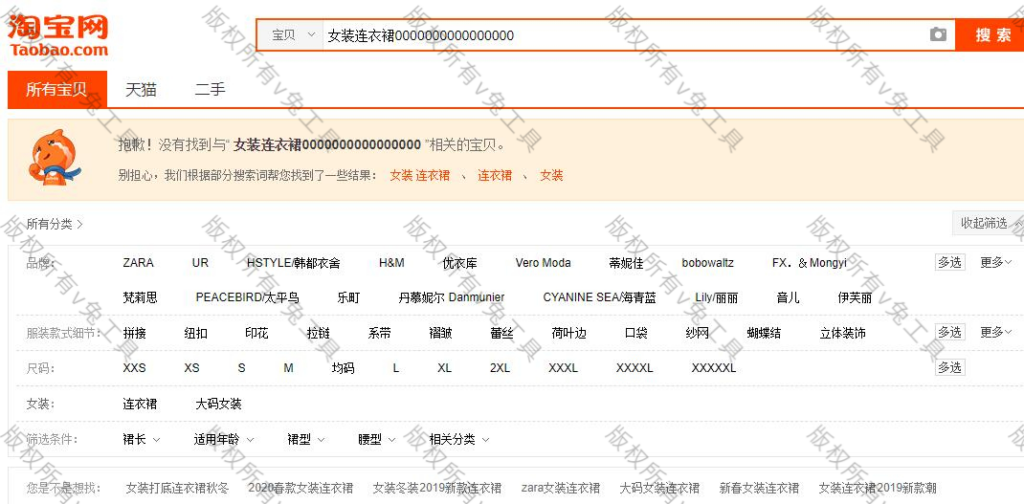Filter by brand Vero Moda
1024x504 pixels.
(x=543, y=262)
